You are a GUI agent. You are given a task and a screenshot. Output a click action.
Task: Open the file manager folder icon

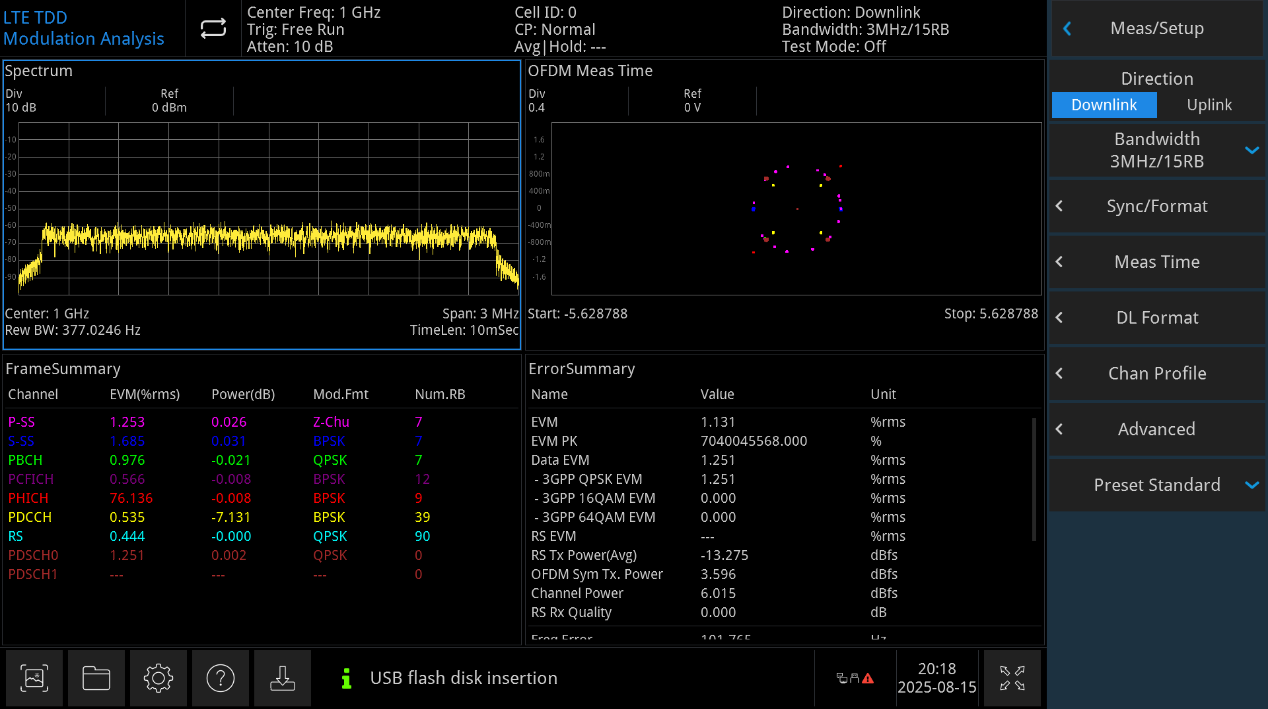pyautogui.click(x=96, y=678)
